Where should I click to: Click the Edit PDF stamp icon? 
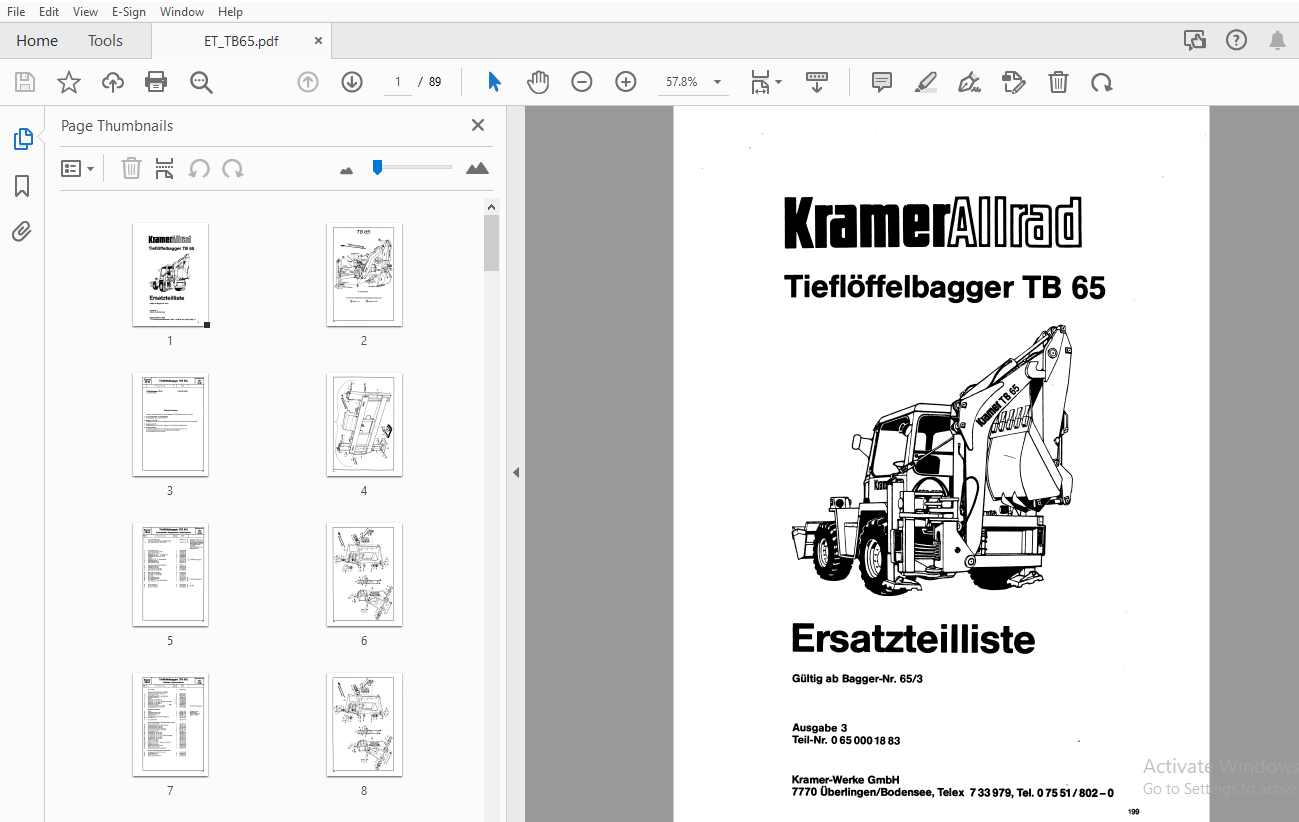tap(1014, 82)
